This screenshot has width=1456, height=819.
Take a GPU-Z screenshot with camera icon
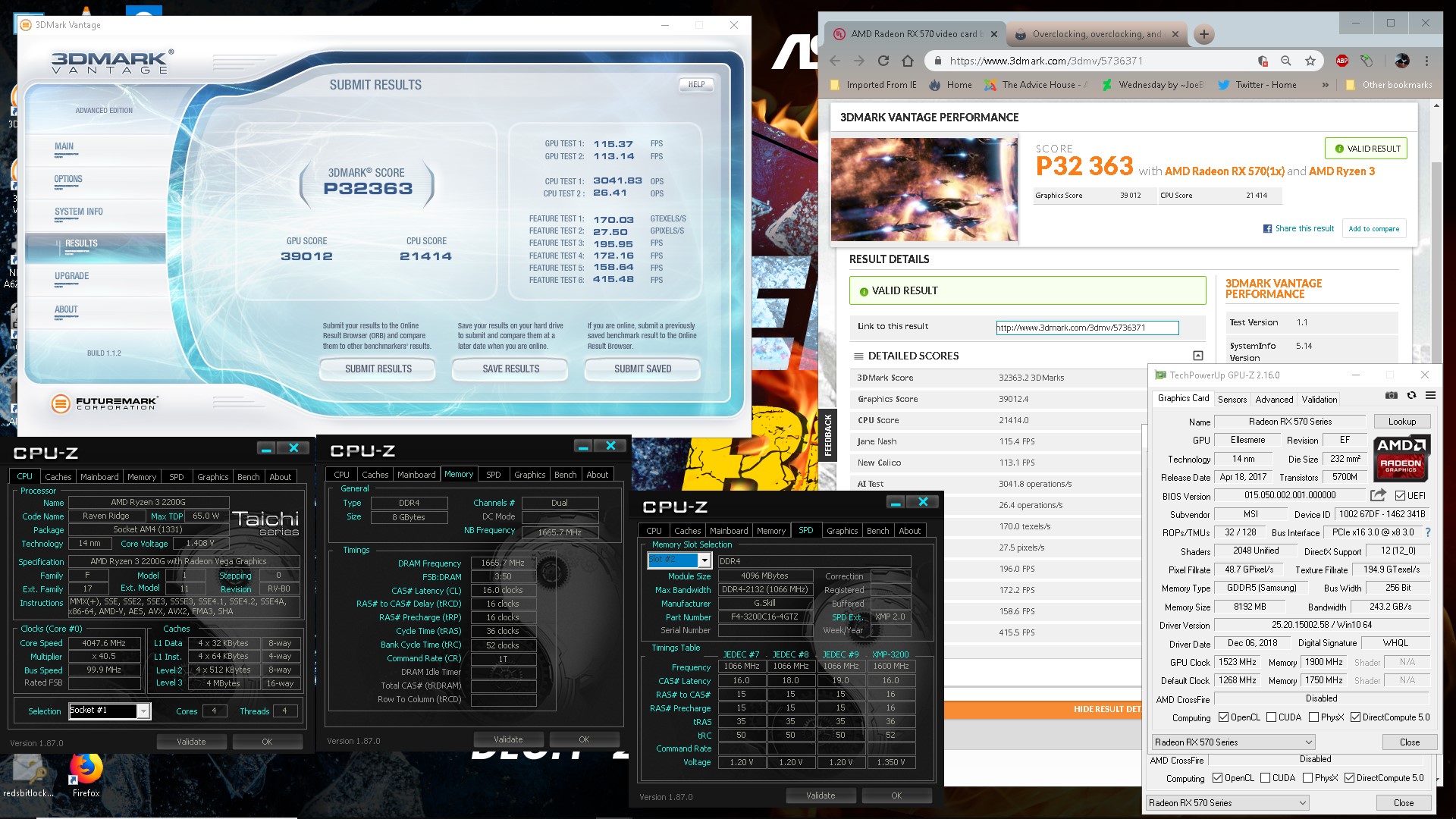[1392, 395]
